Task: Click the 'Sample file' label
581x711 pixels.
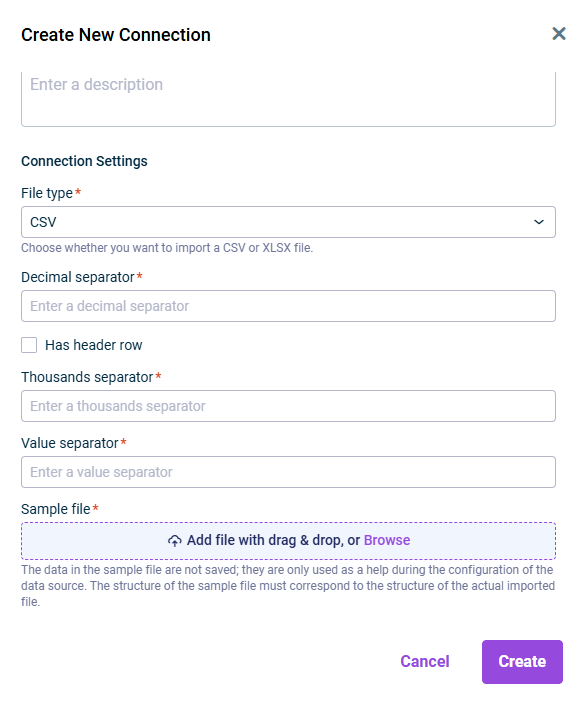Action: 56,509
